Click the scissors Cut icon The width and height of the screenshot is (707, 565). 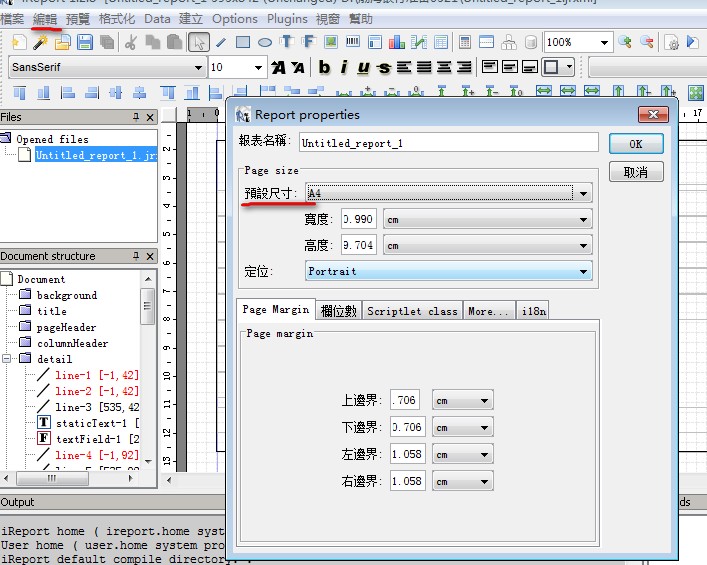pyautogui.click(x=130, y=42)
